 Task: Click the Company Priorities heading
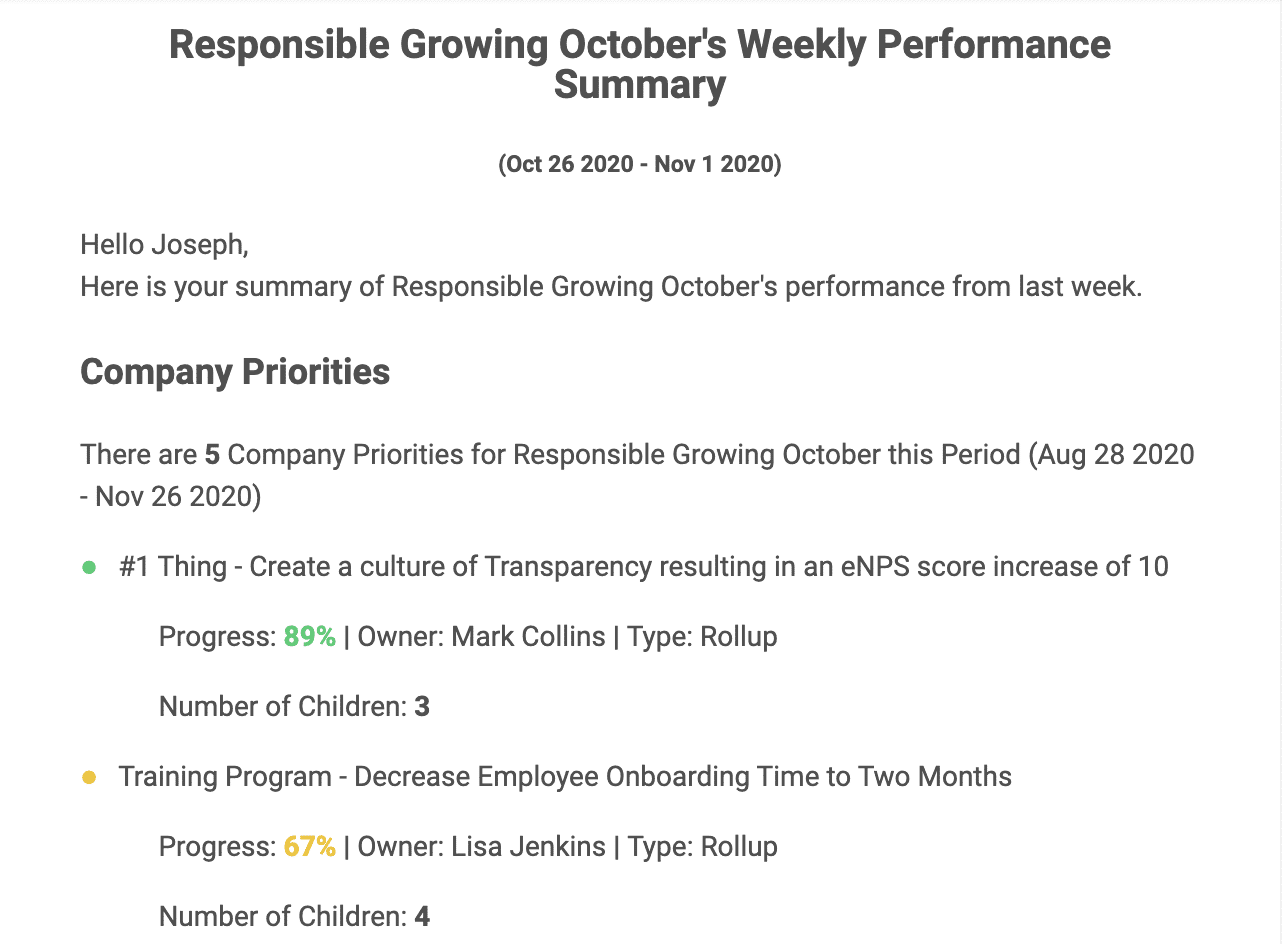(235, 372)
